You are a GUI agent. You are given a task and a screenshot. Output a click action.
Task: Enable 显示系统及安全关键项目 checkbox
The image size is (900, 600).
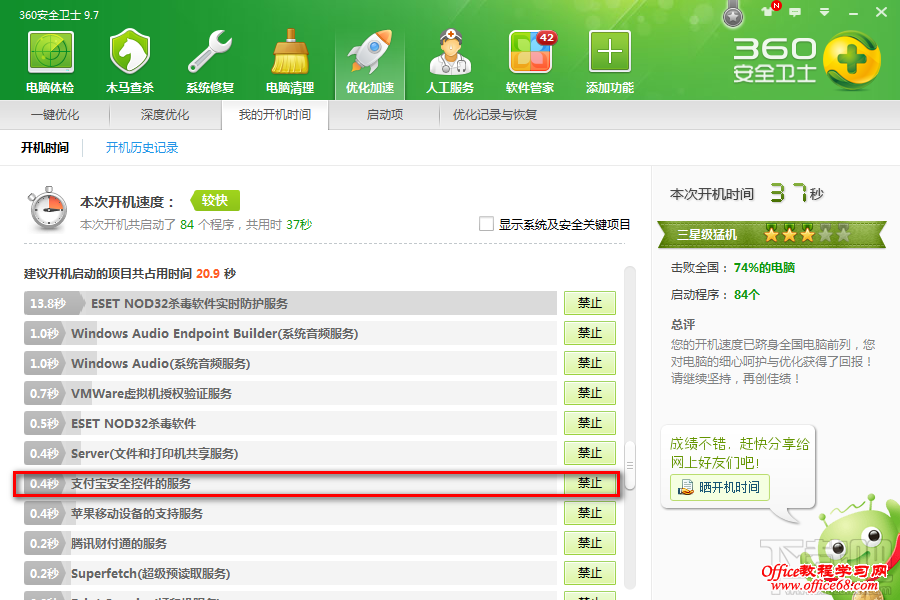486,224
